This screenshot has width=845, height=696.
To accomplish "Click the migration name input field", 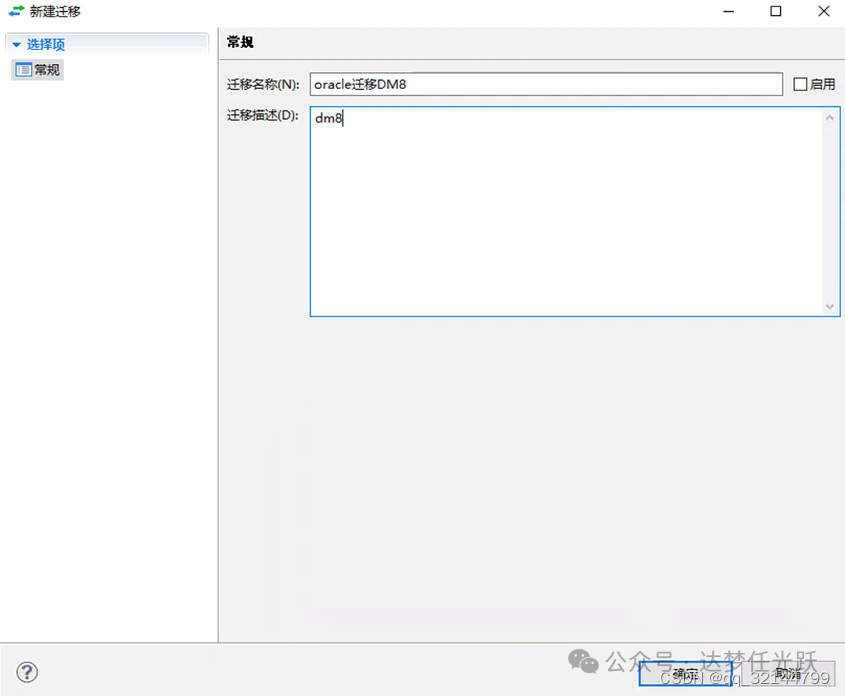I will (546, 84).
